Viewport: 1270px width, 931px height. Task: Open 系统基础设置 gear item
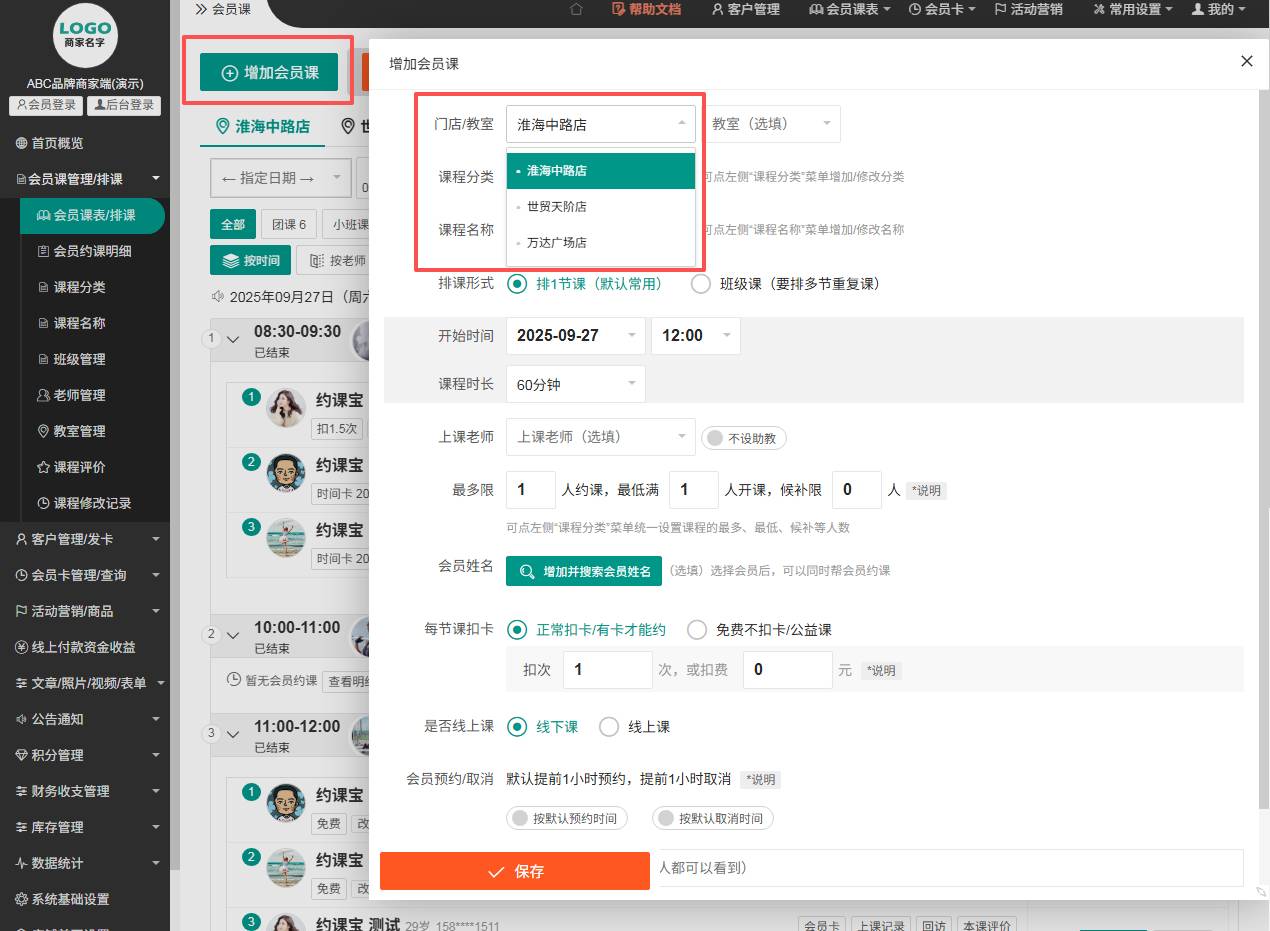pyautogui.click(x=69, y=899)
